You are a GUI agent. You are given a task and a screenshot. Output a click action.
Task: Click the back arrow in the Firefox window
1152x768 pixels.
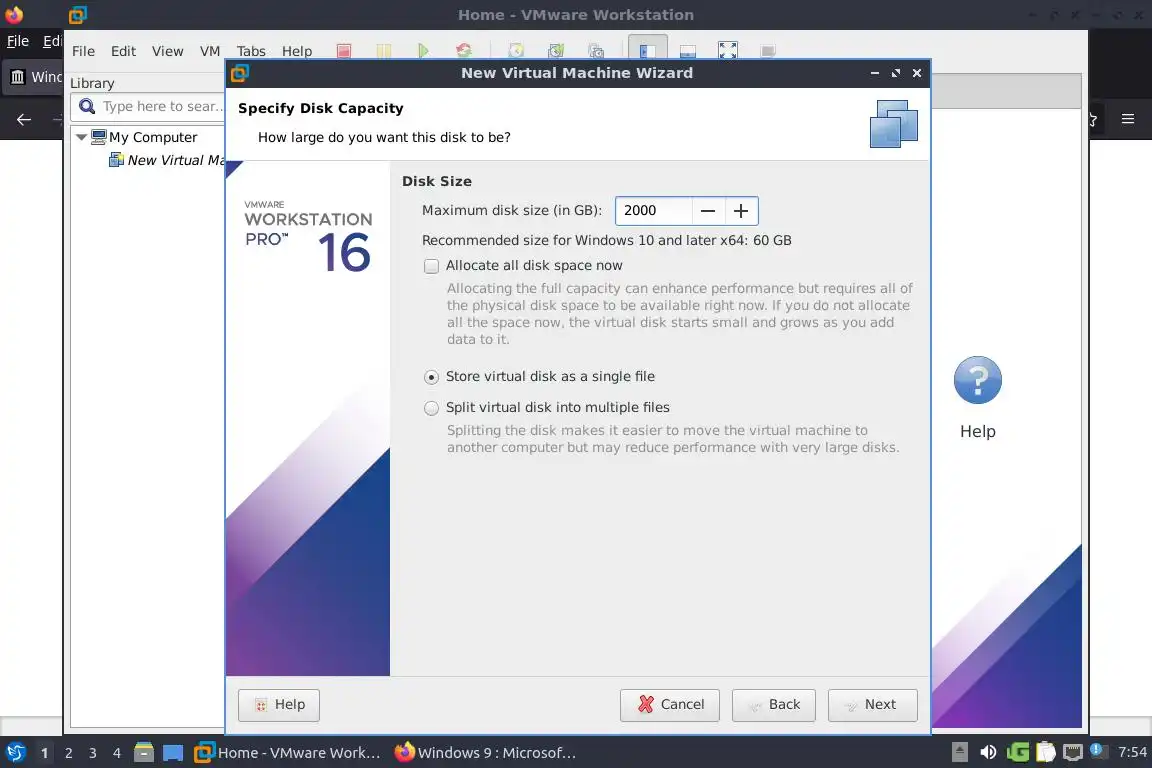(x=24, y=120)
